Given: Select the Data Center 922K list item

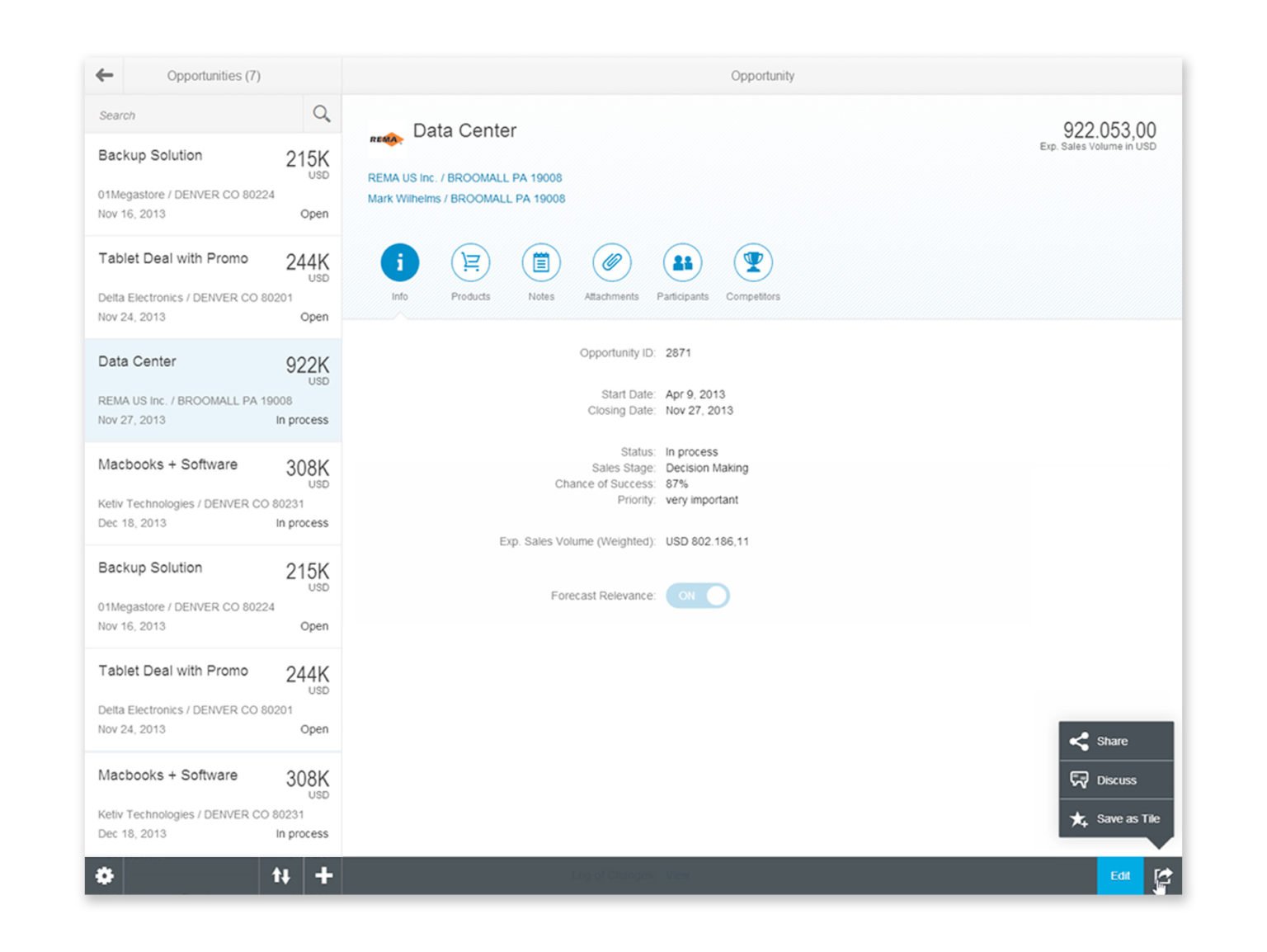Looking at the screenshot, I should (x=213, y=390).
